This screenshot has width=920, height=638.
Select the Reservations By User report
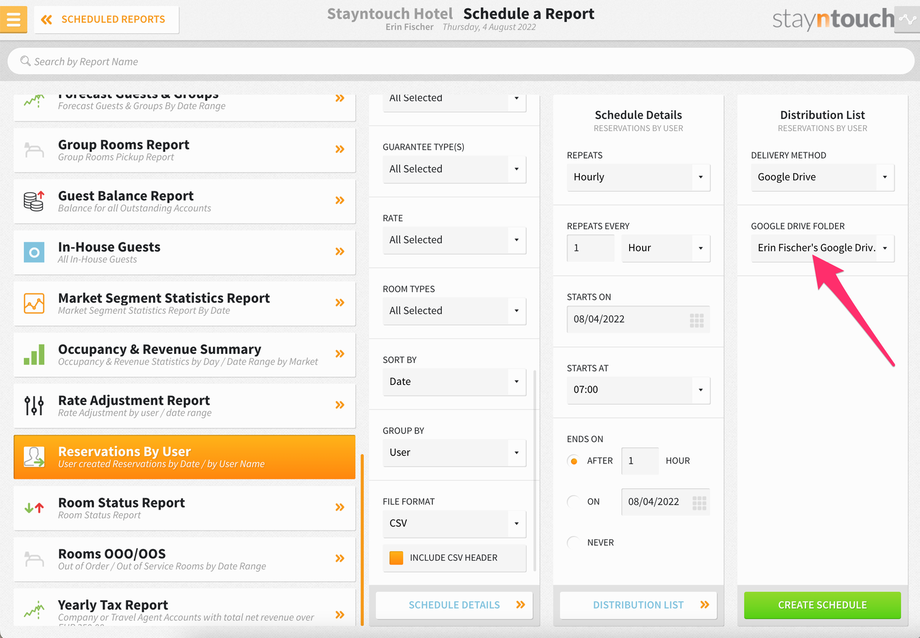[184, 457]
